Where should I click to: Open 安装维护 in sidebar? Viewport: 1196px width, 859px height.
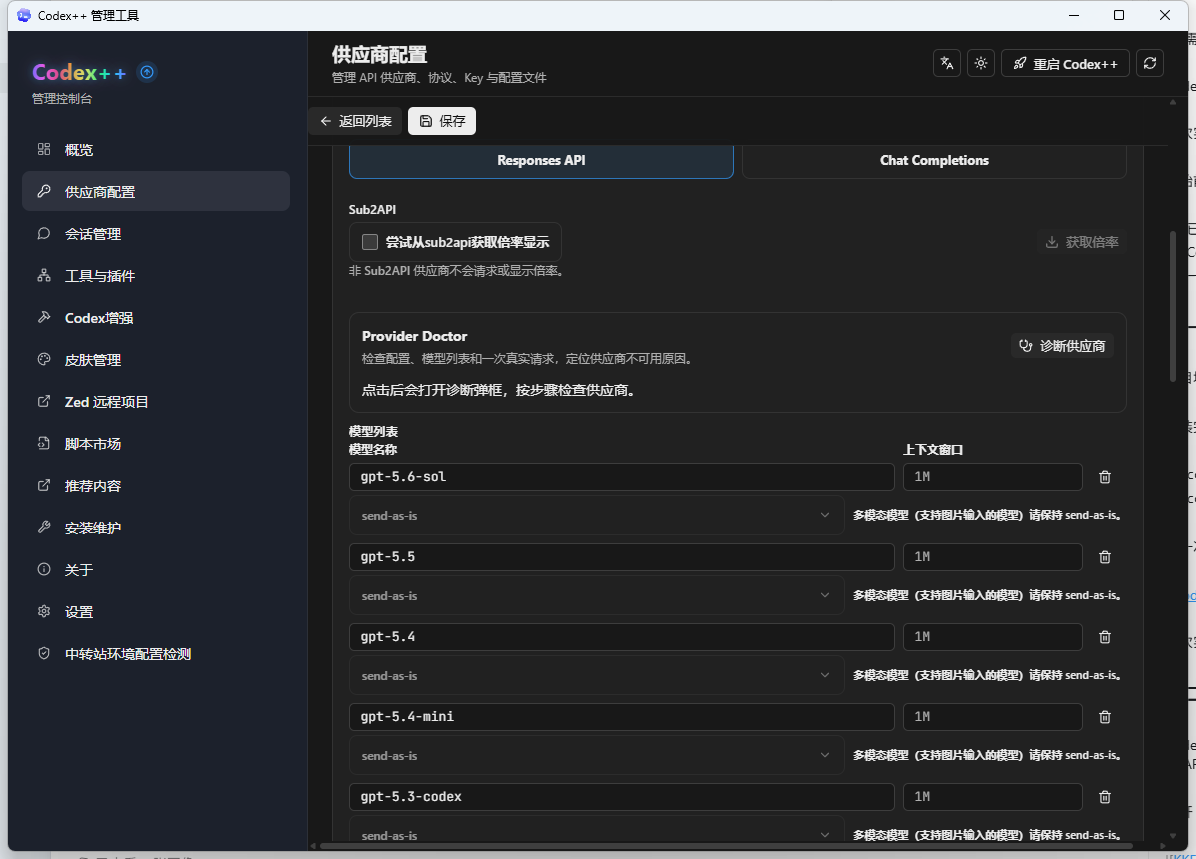pos(156,527)
